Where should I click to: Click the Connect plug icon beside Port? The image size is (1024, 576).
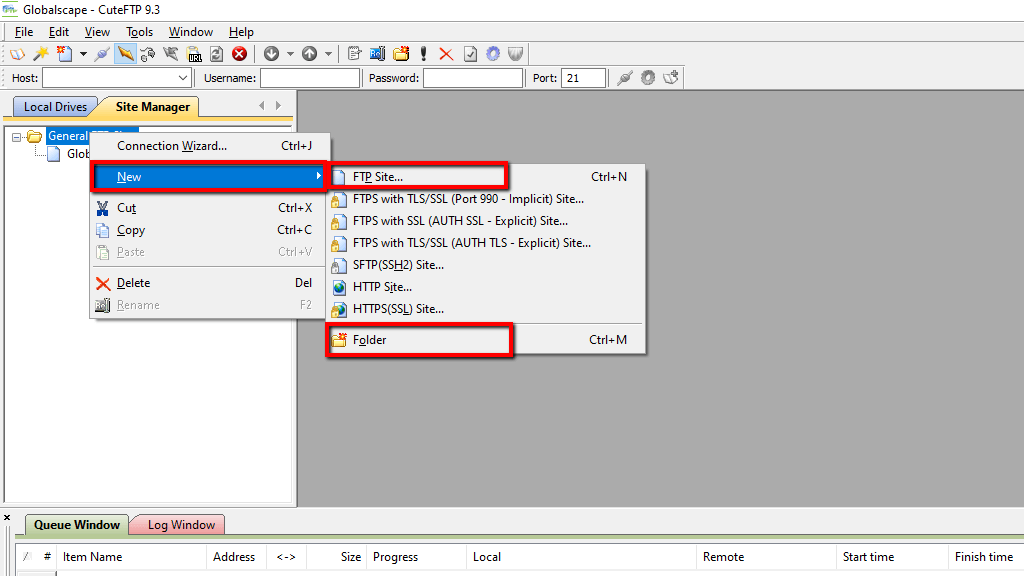coord(624,77)
